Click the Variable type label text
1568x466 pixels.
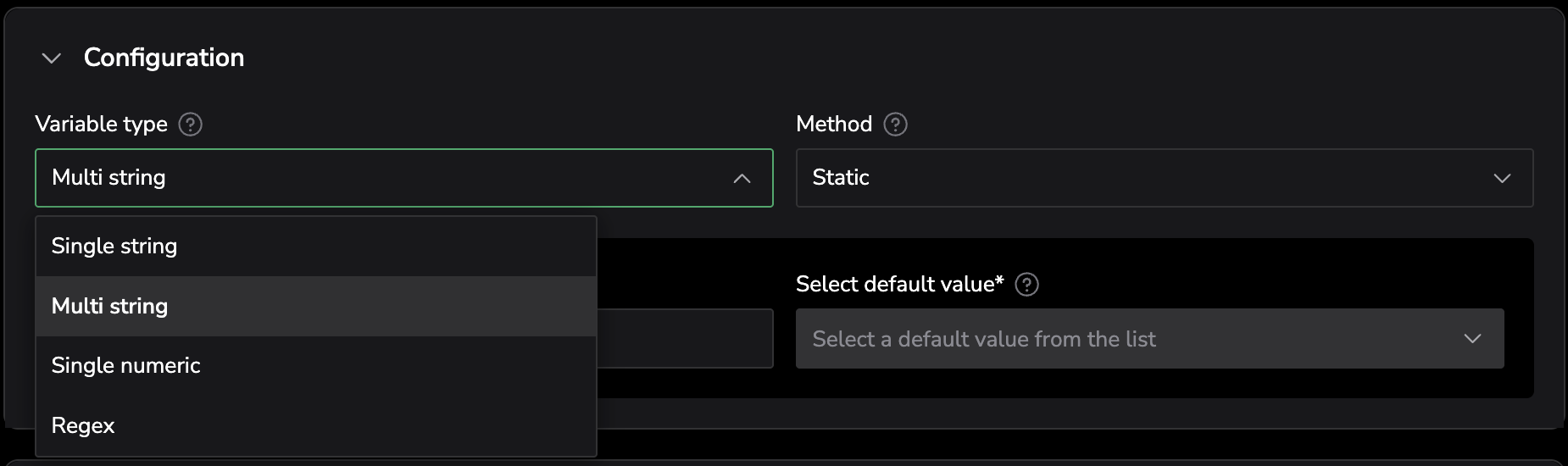(x=101, y=125)
